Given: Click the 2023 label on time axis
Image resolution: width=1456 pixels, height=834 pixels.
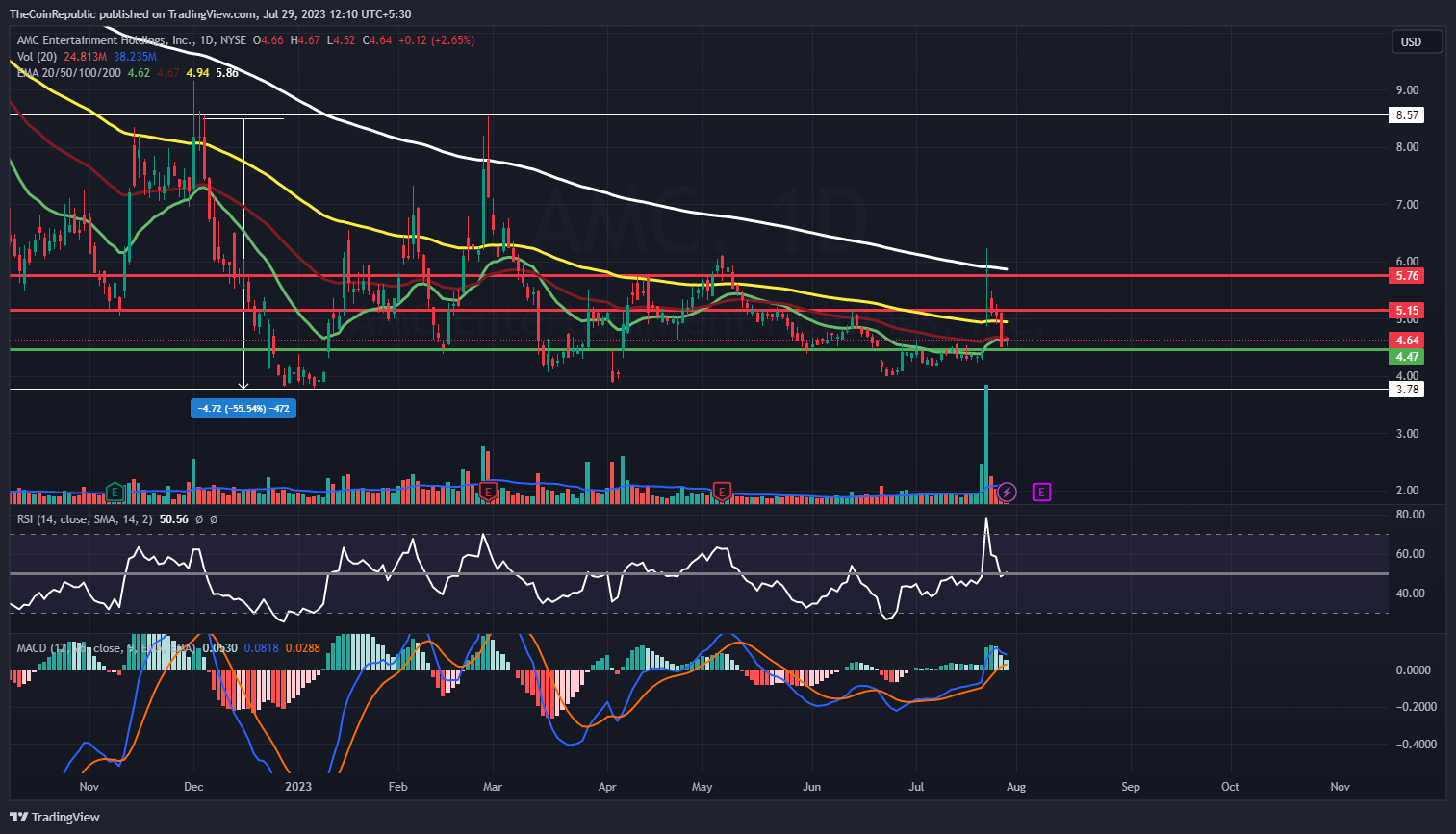Looking at the screenshot, I should point(298,787).
